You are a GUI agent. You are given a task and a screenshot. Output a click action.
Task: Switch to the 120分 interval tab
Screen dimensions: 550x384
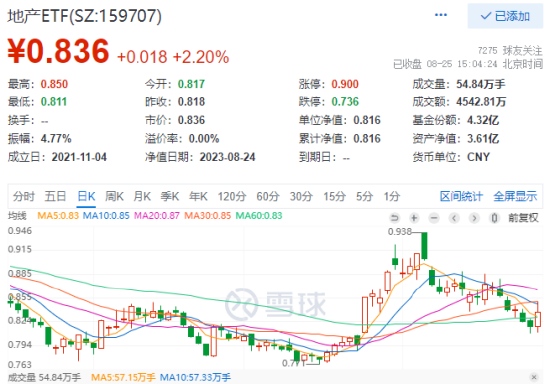coord(232,196)
